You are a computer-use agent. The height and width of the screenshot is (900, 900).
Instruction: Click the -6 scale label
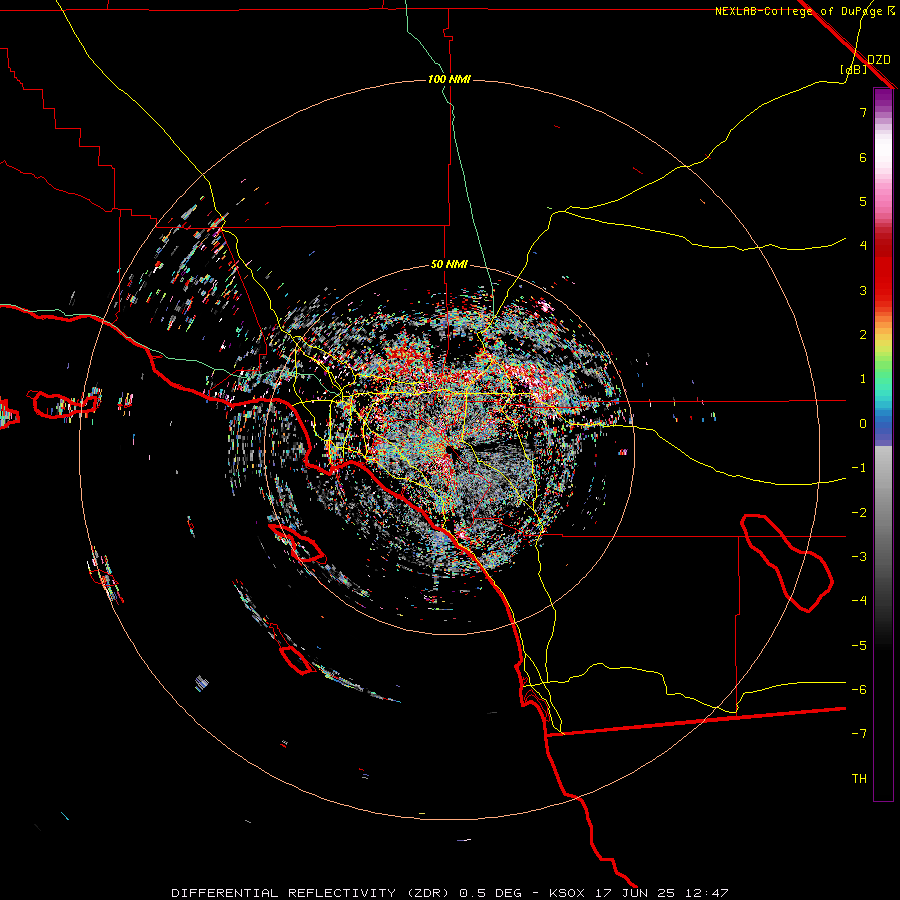point(859,690)
